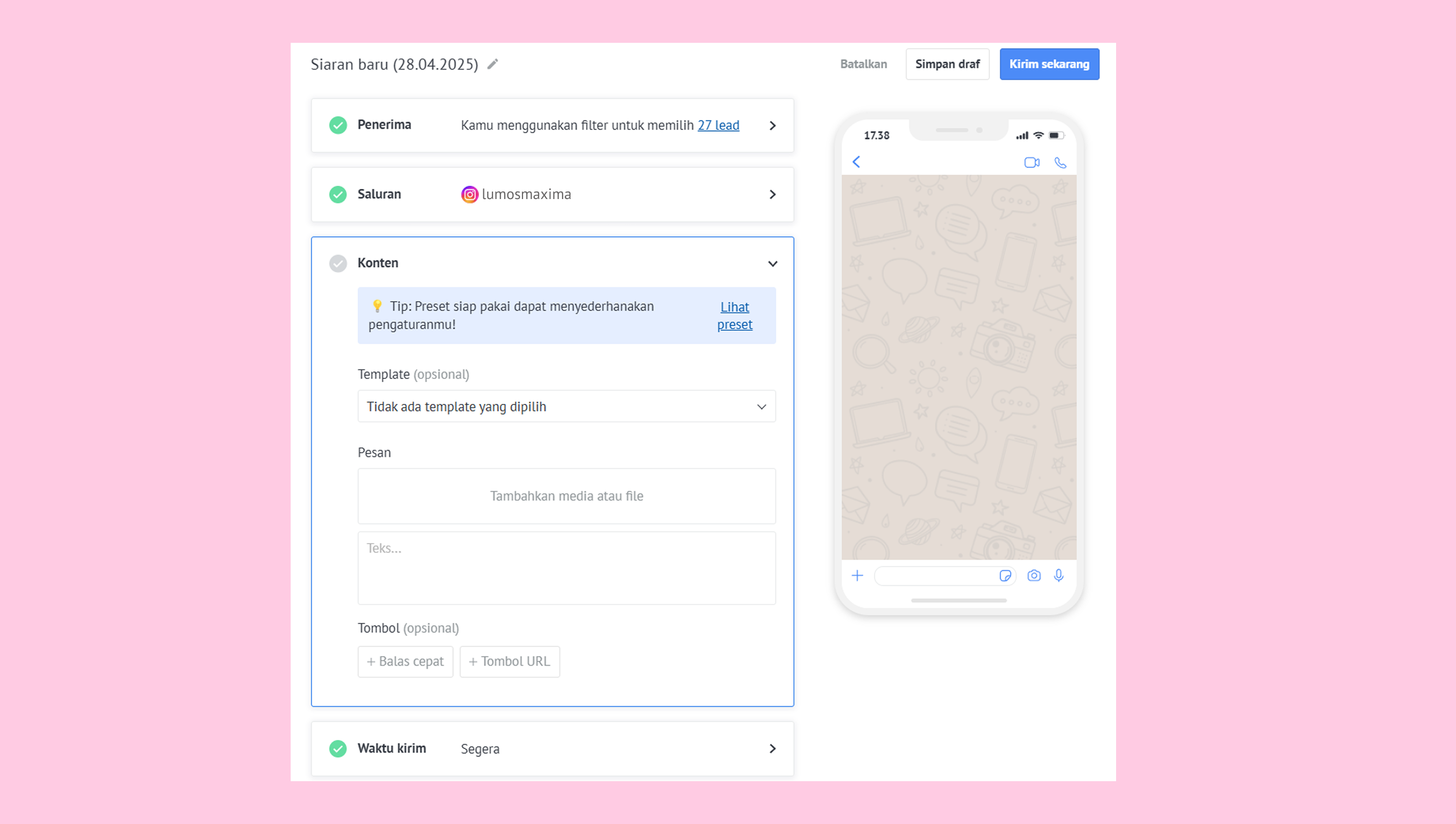Expand the Waktu kirim section chevron
1456x824 pixels.
(x=772, y=749)
